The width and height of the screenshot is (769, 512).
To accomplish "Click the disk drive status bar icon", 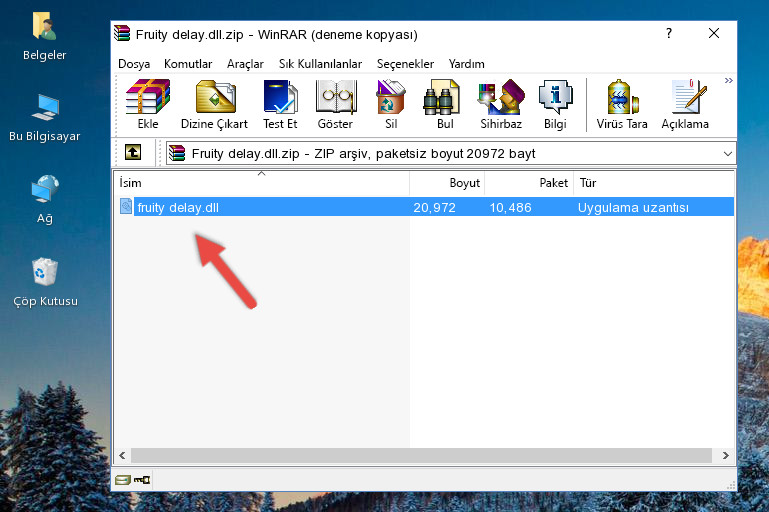I will tap(123, 480).
